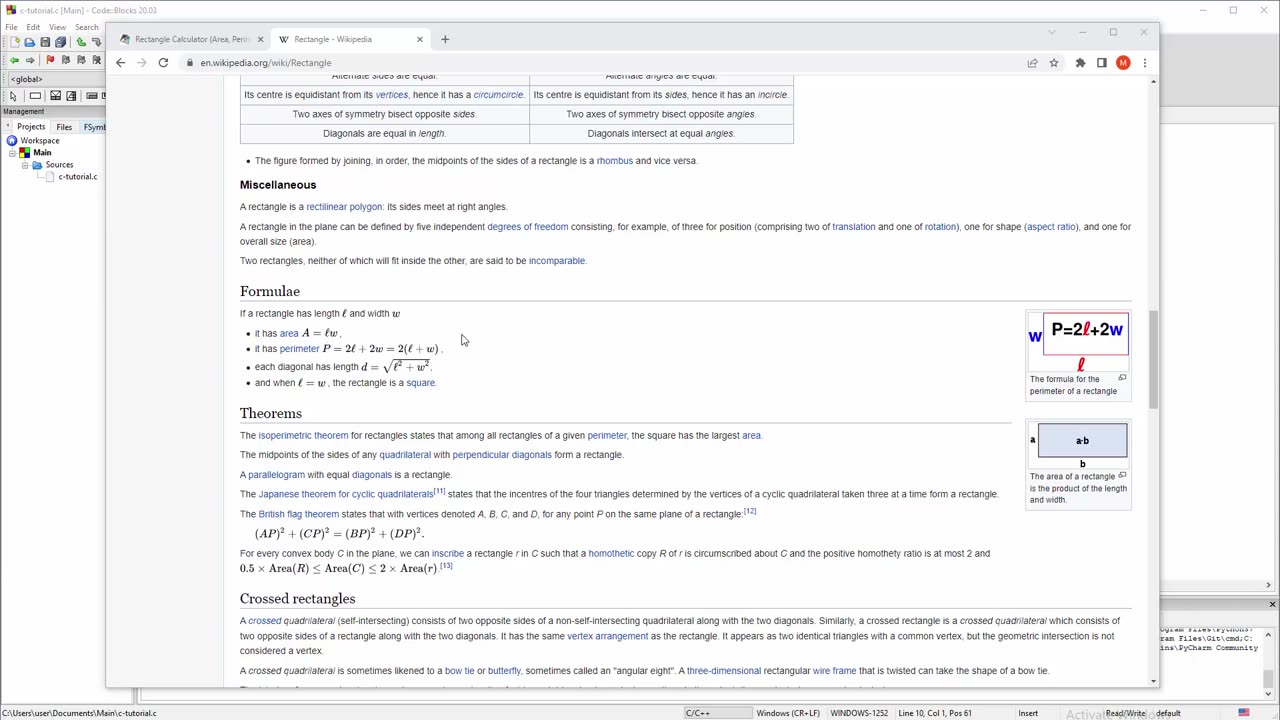The height and width of the screenshot is (720, 1280).
Task: Click the New file icon in Code::Blocks toolbar
Action: coord(14,42)
